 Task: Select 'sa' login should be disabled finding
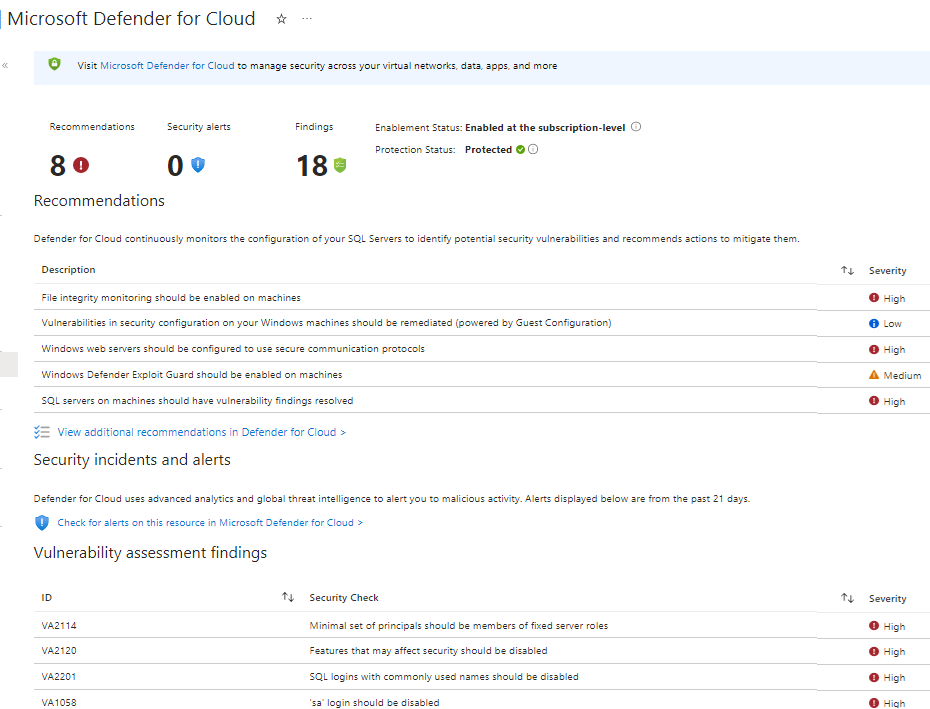click(x=374, y=703)
